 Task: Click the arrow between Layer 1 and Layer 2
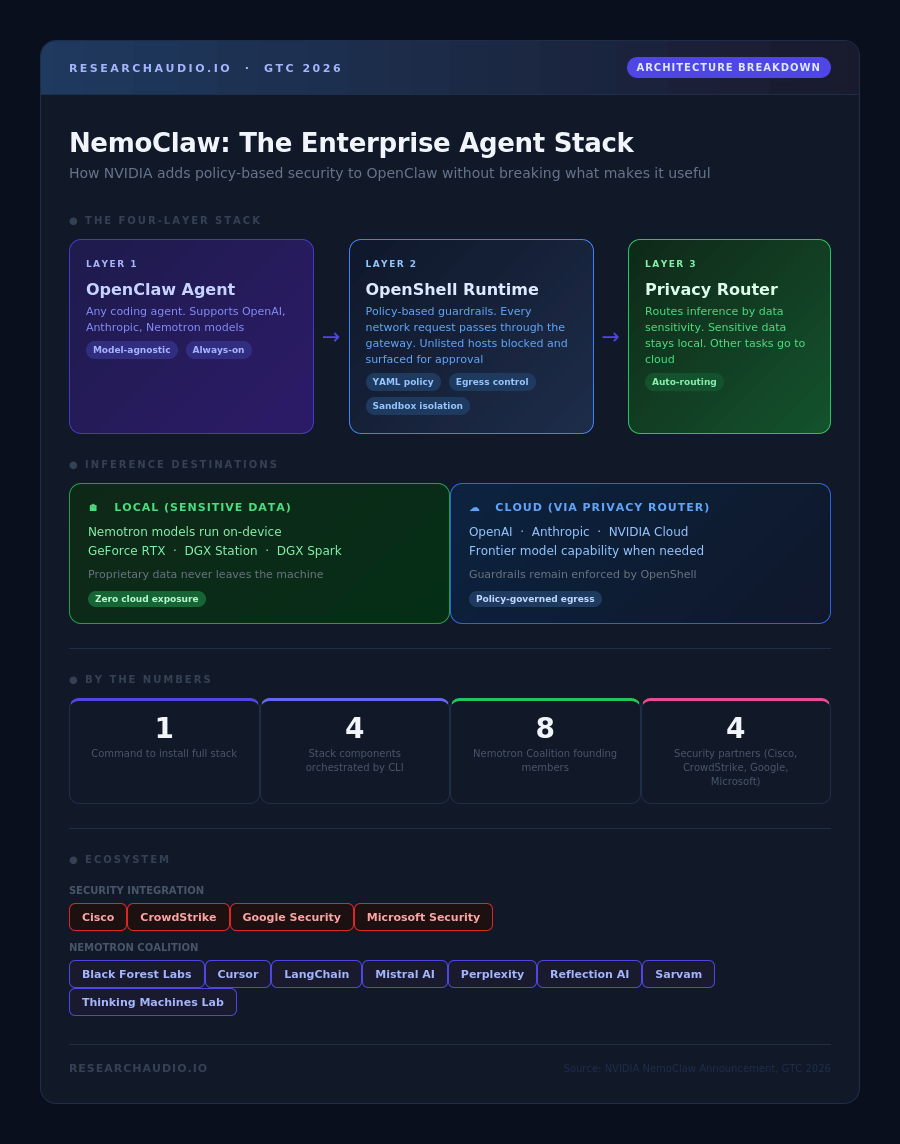[331, 337]
